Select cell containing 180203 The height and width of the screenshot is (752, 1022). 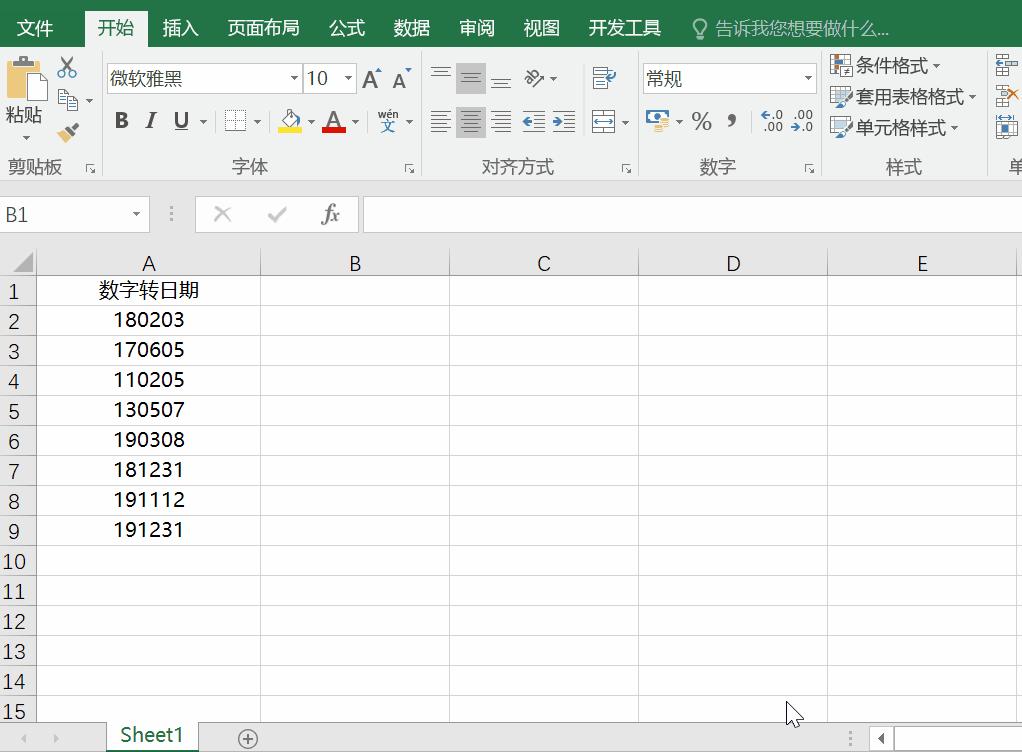click(x=149, y=320)
